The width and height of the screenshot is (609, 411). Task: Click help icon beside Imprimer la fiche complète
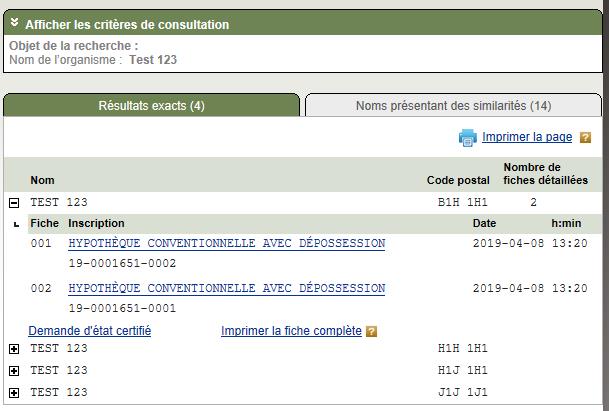pos(371,331)
